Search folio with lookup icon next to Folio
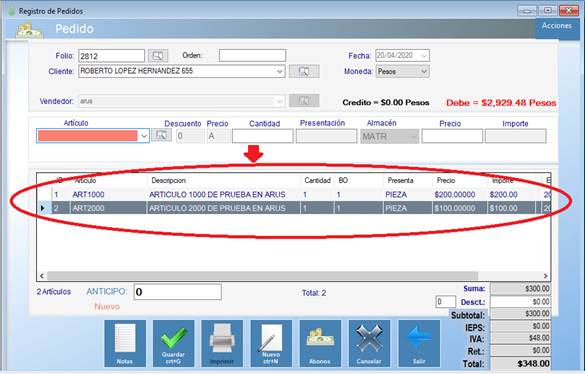This screenshot has height=374, width=585. tap(158, 56)
